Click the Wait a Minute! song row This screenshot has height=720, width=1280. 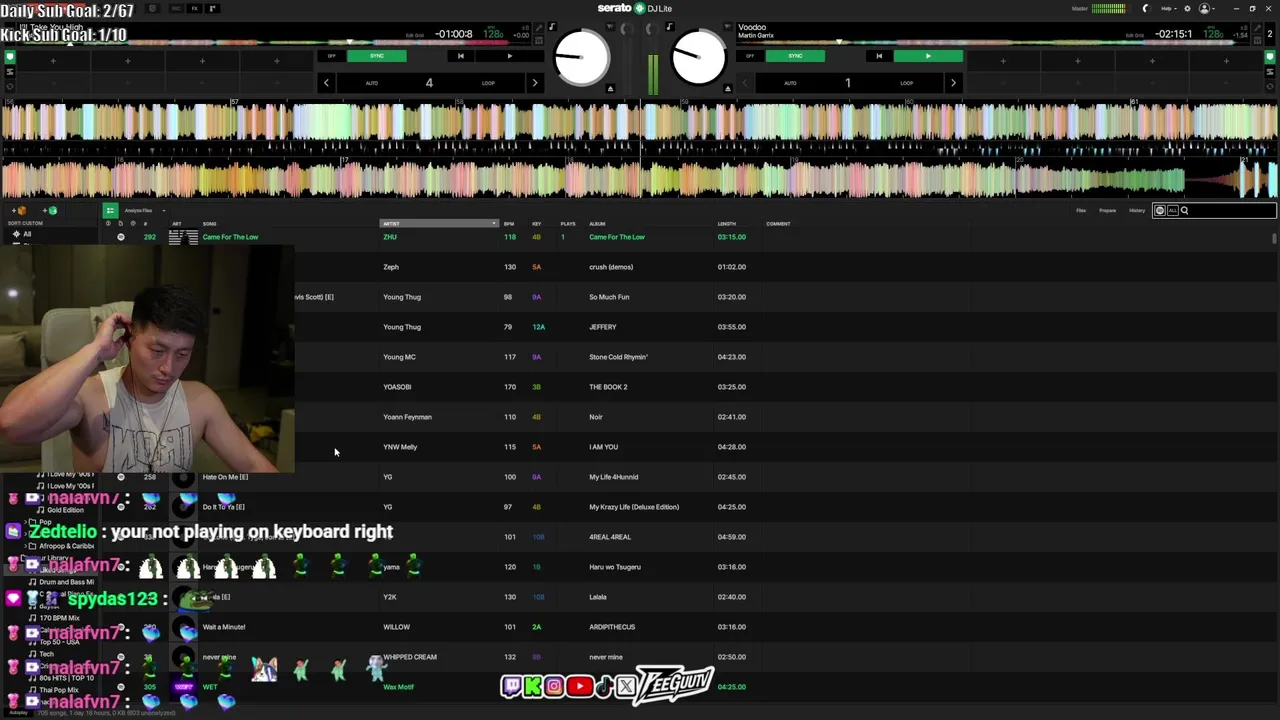[x=224, y=627]
